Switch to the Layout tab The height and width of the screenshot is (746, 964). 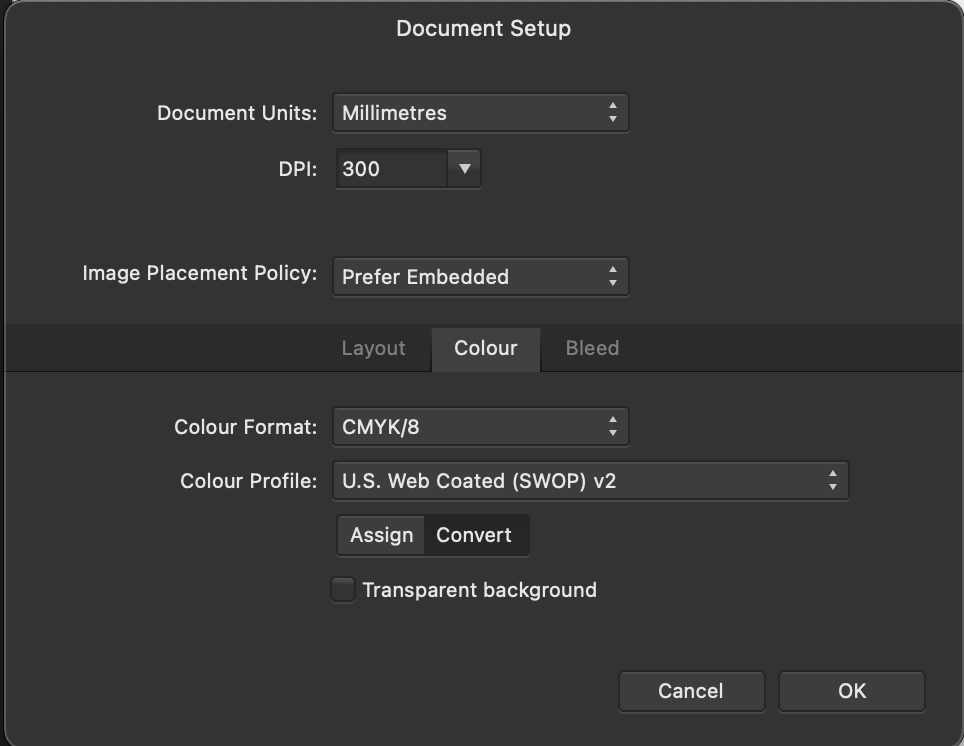click(372, 348)
